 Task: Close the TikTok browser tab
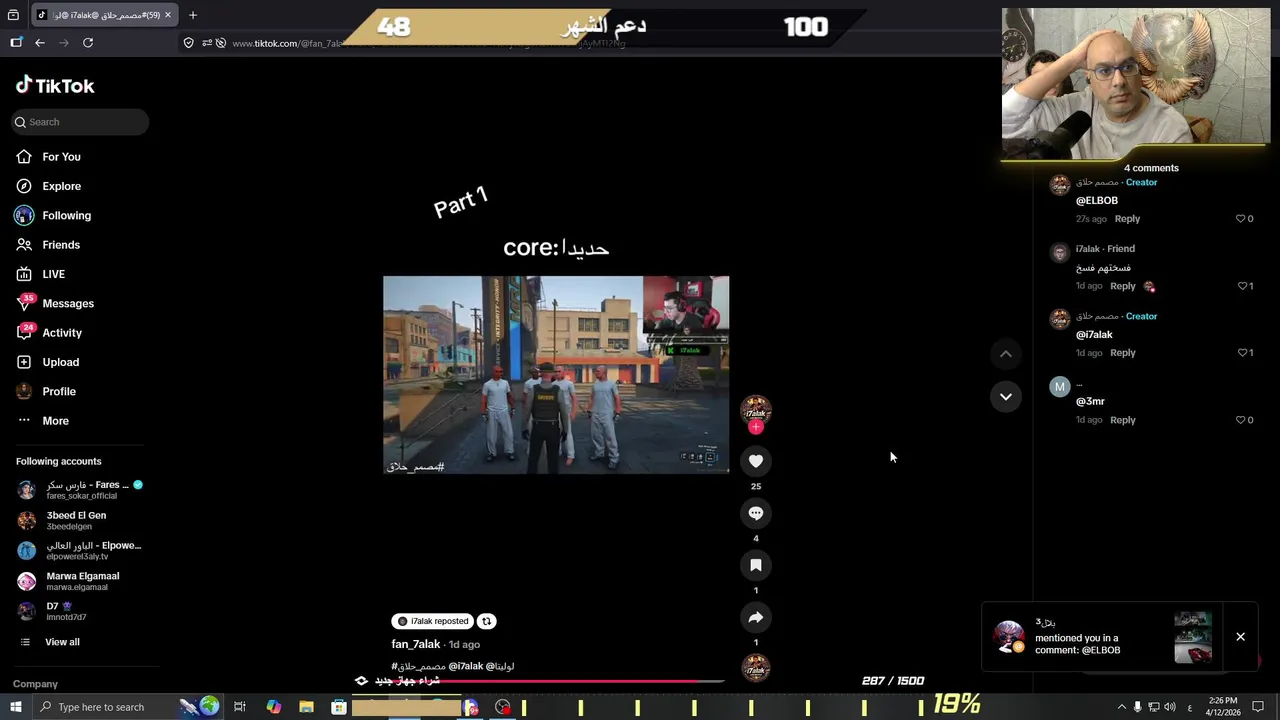pos(168,15)
